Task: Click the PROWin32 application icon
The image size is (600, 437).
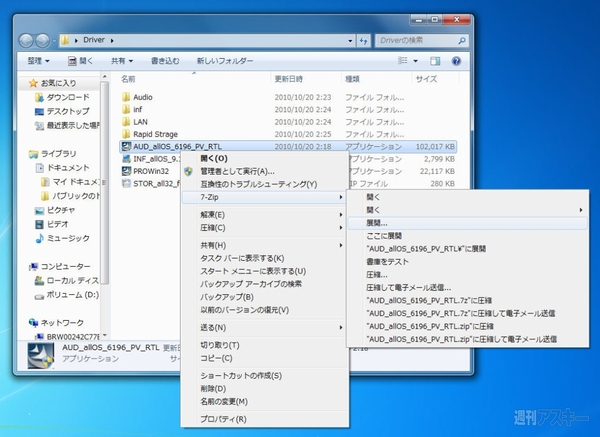Action: 126,171
